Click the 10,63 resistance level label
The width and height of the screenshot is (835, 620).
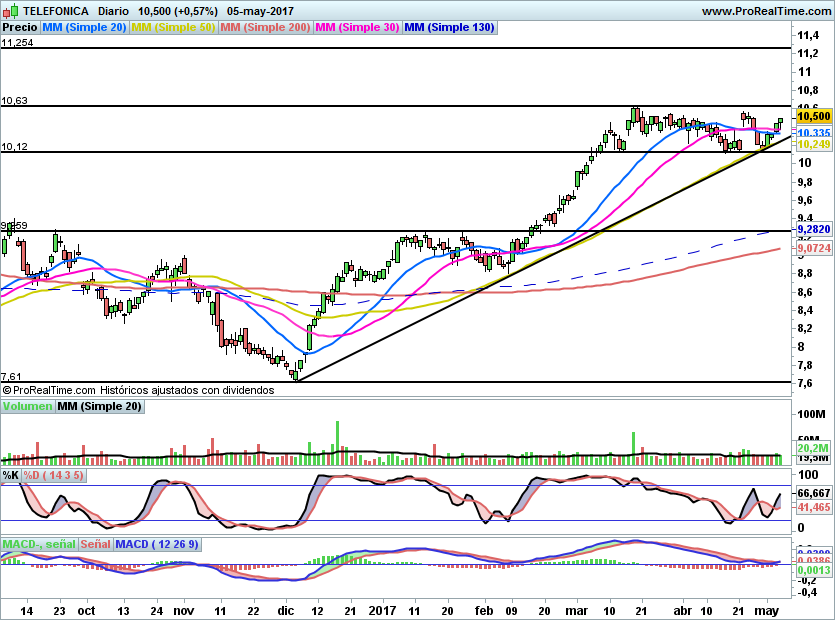click(14, 101)
